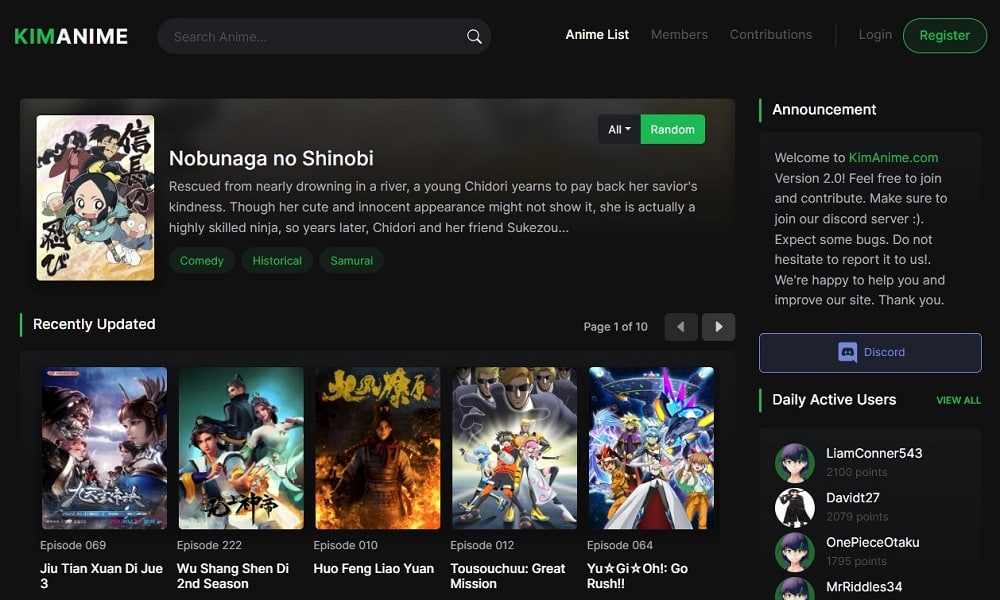Click the Random anime button

point(672,129)
